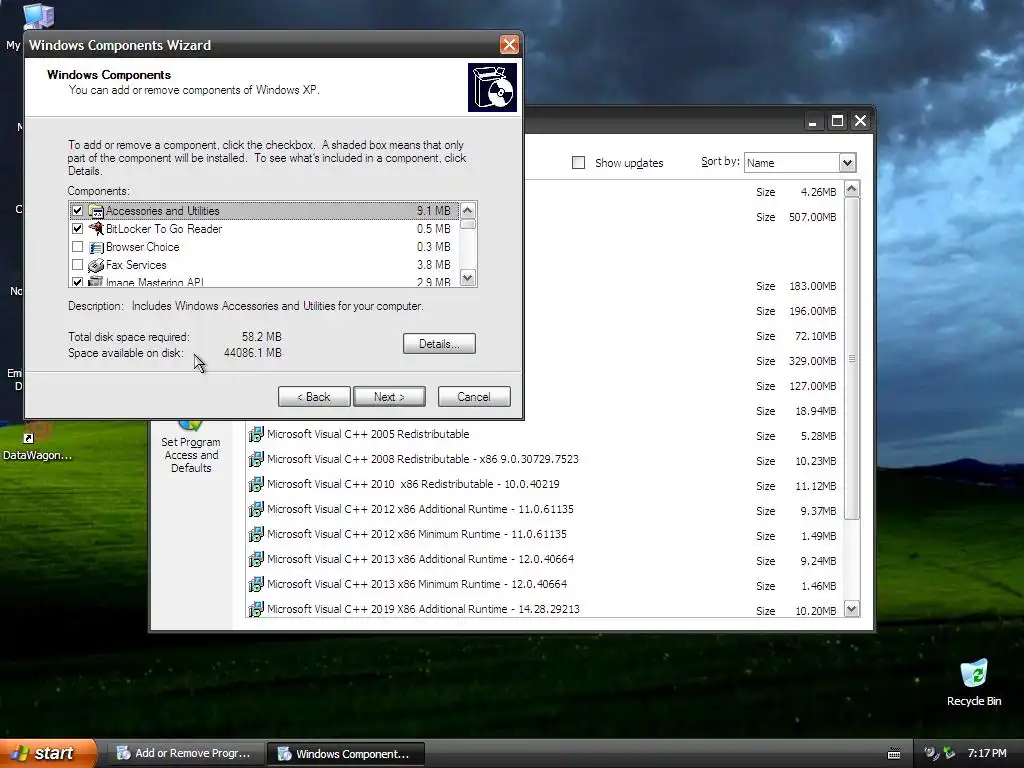Click the Fax Services component icon

(96, 265)
